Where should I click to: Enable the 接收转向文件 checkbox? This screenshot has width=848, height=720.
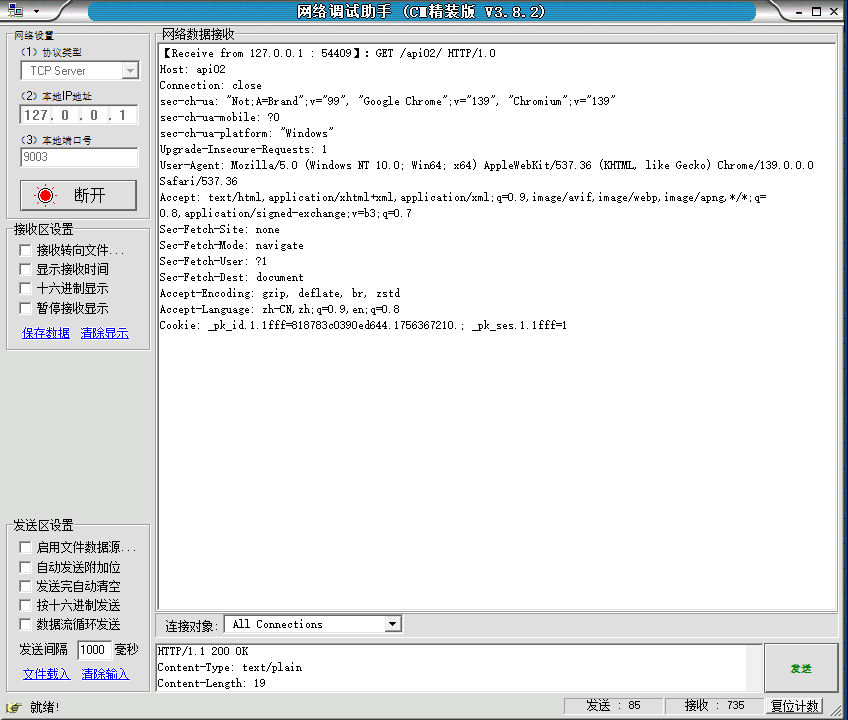pos(26,250)
